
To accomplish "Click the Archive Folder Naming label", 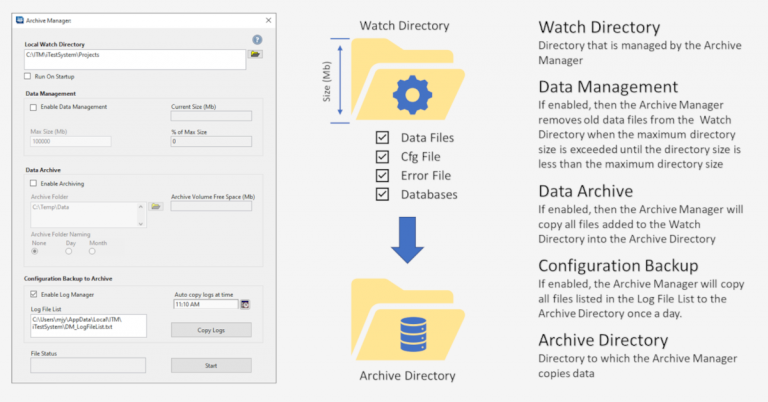I will [x=61, y=235].
